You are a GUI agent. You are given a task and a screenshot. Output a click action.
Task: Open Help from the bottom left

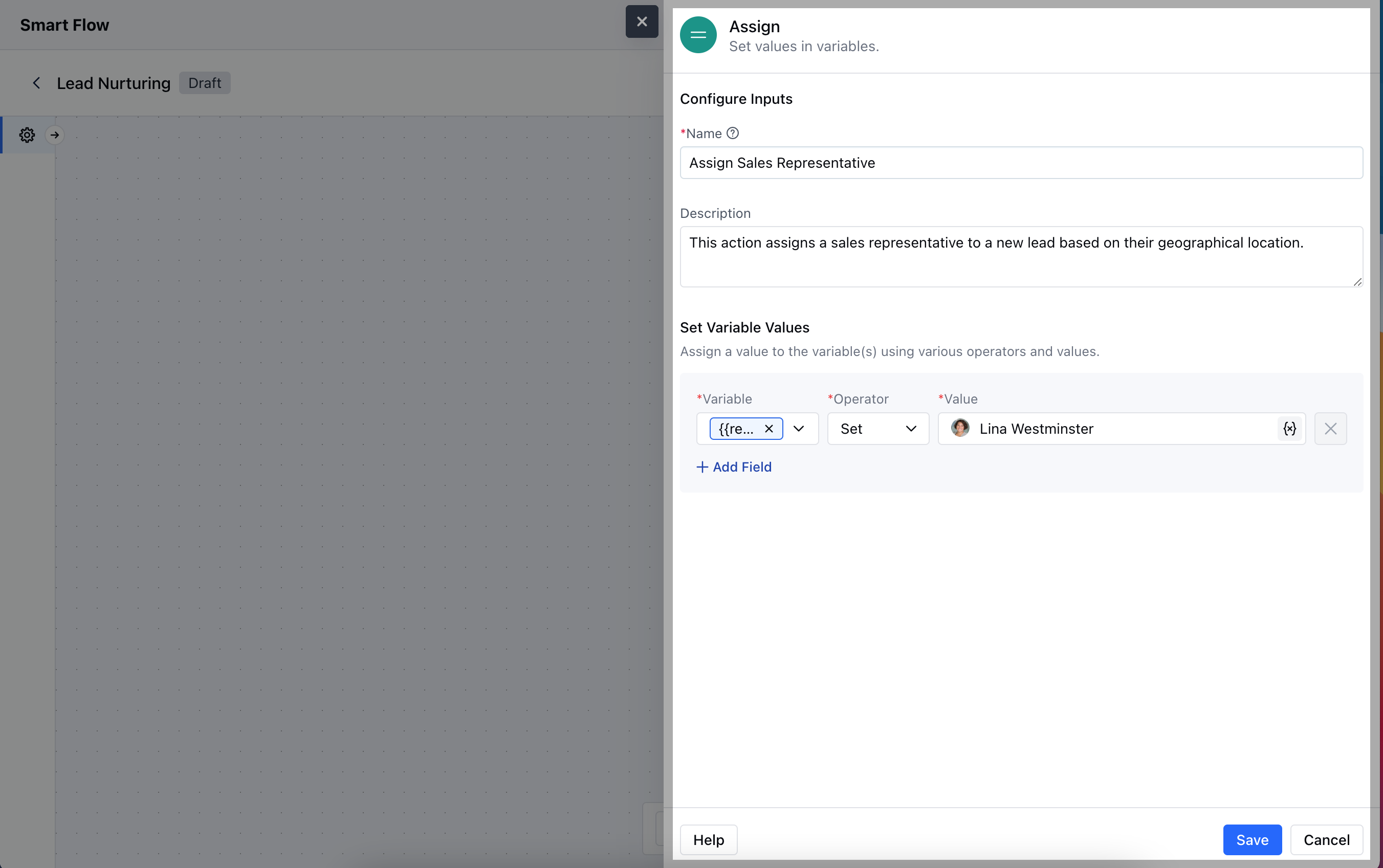pos(708,839)
